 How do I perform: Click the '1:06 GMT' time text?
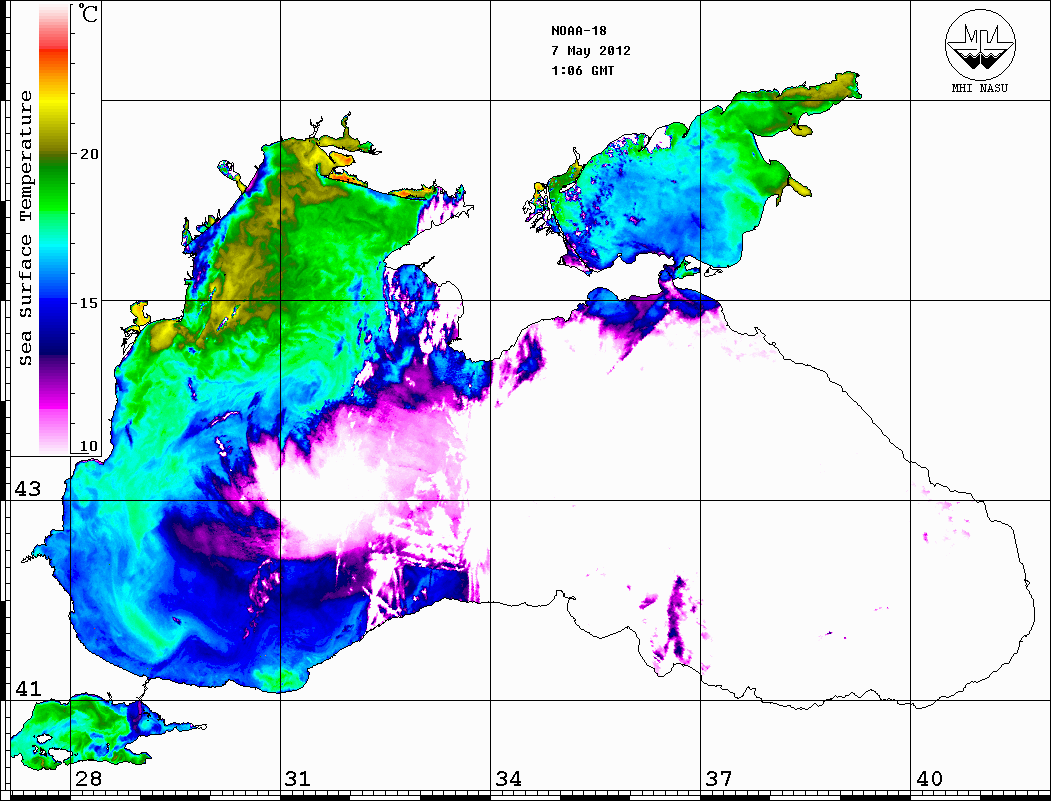(582, 71)
